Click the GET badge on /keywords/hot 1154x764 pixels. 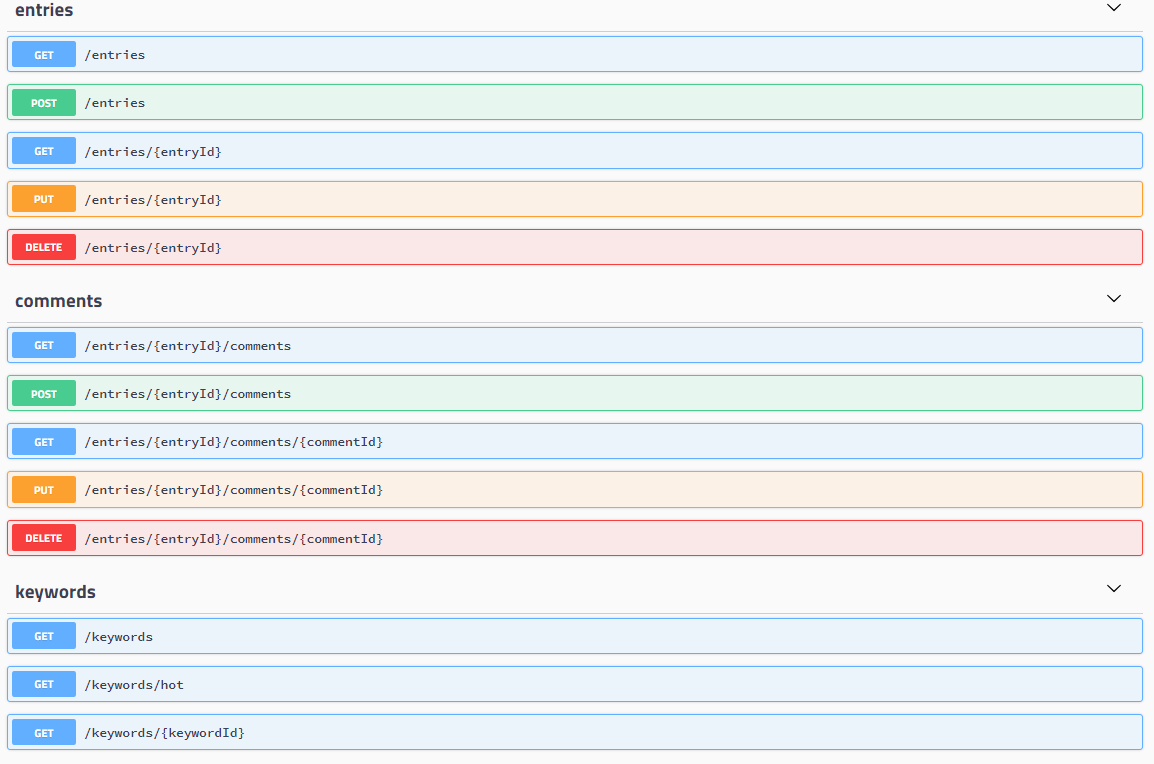pos(43,684)
